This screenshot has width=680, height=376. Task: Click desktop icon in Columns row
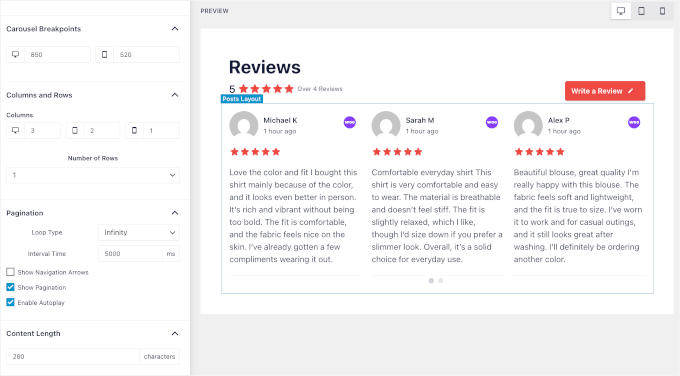16,131
